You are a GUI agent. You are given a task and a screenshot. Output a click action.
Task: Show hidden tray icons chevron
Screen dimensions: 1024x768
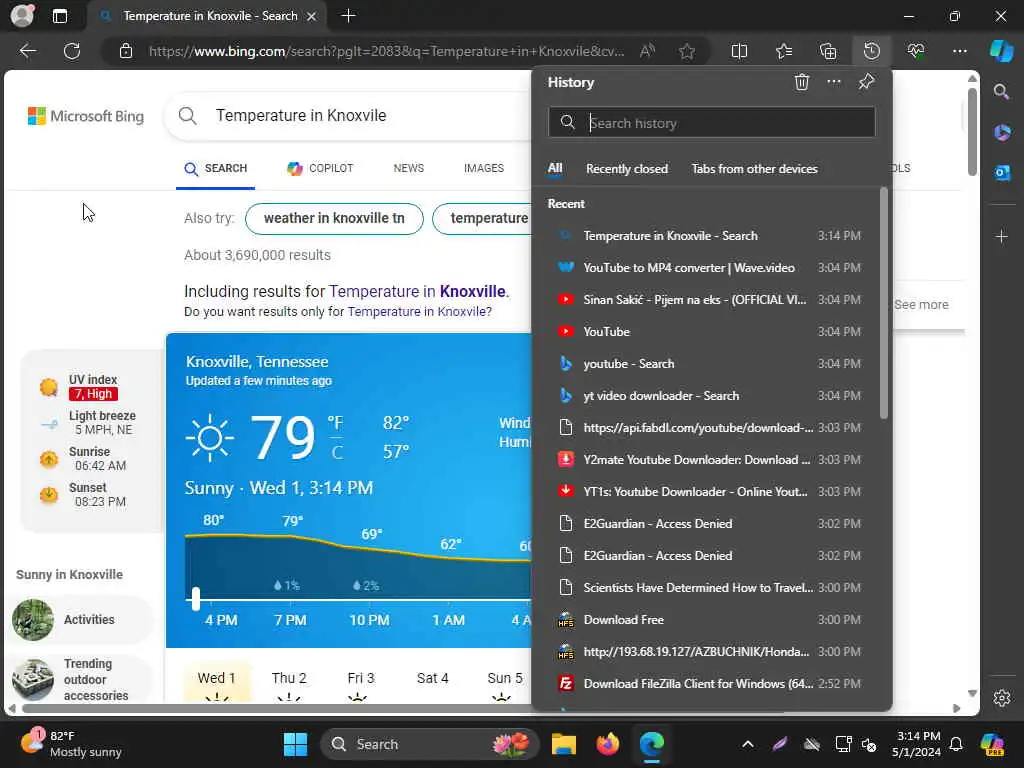coord(748,744)
